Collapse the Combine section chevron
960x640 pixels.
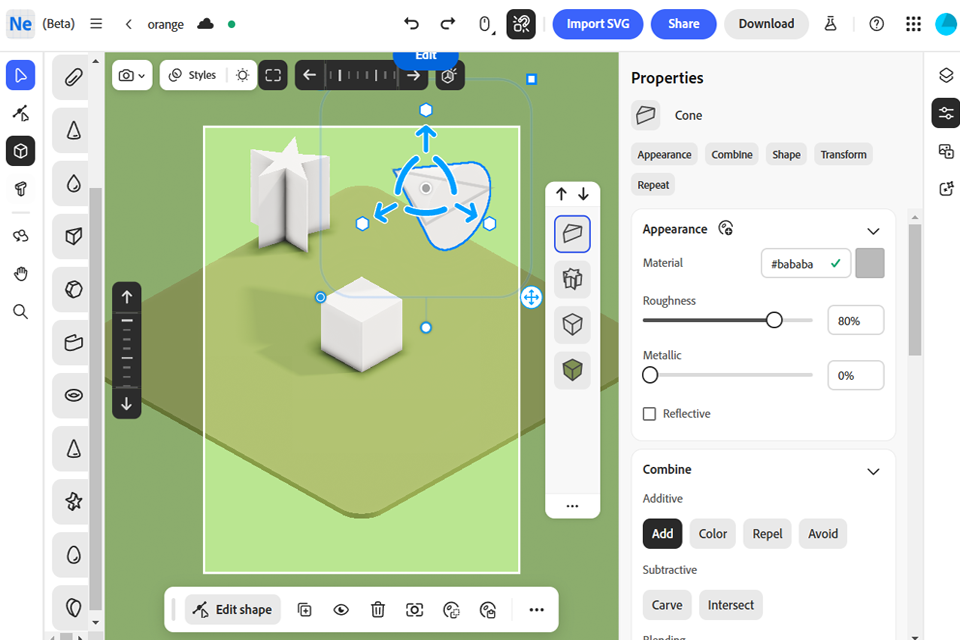click(x=873, y=471)
